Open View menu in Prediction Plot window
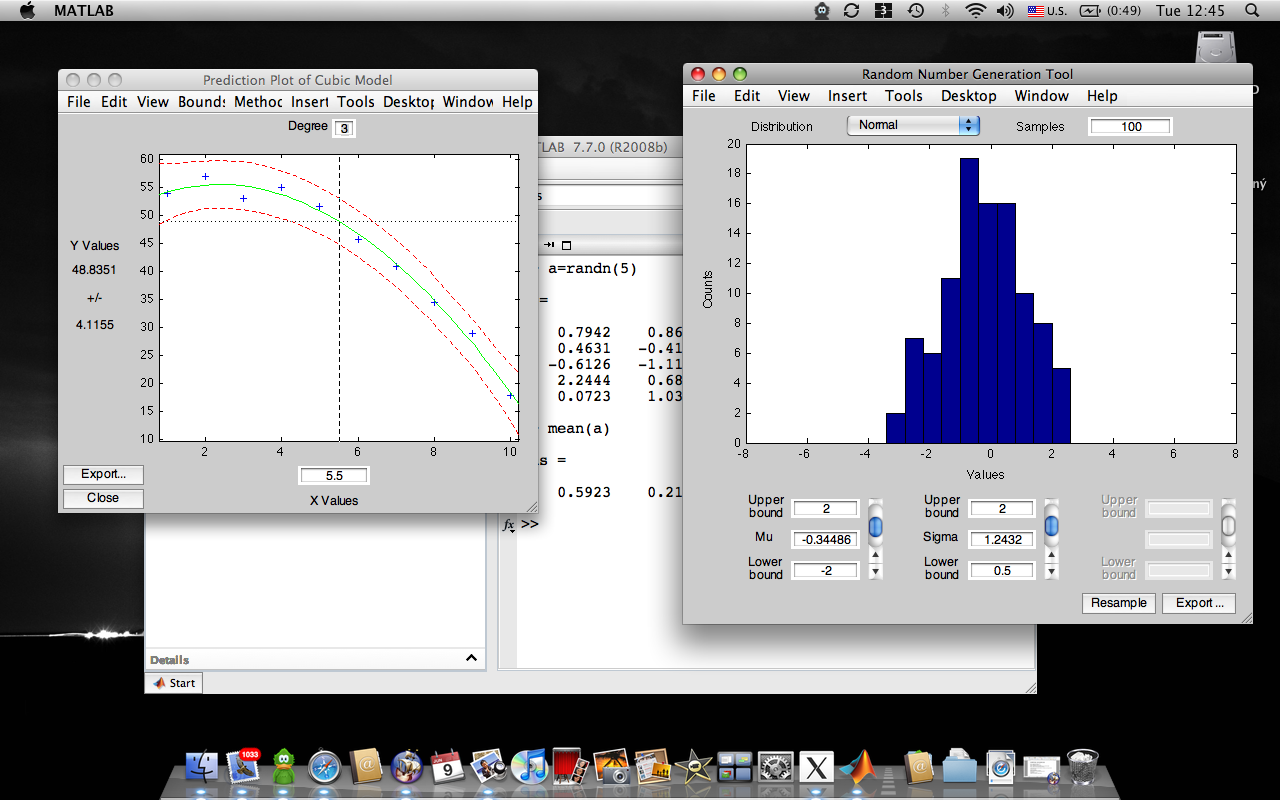This screenshot has width=1280, height=800. click(153, 102)
